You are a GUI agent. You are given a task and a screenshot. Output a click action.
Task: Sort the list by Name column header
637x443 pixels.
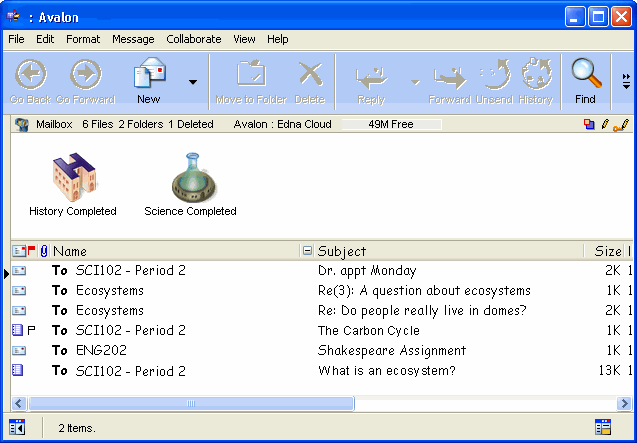click(x=70, y=251)
